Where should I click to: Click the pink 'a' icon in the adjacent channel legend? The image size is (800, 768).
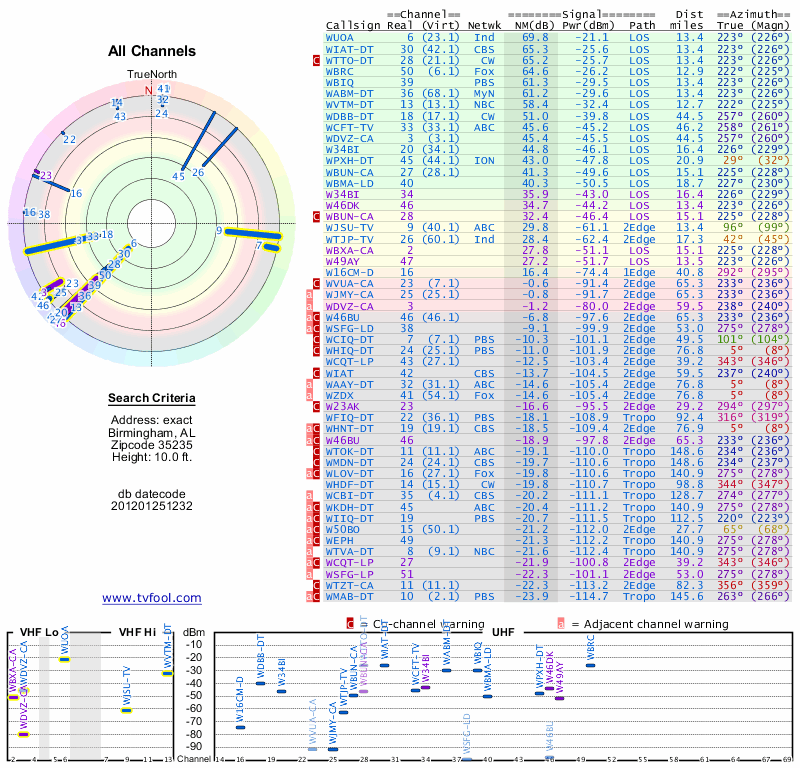click(561, 624)
